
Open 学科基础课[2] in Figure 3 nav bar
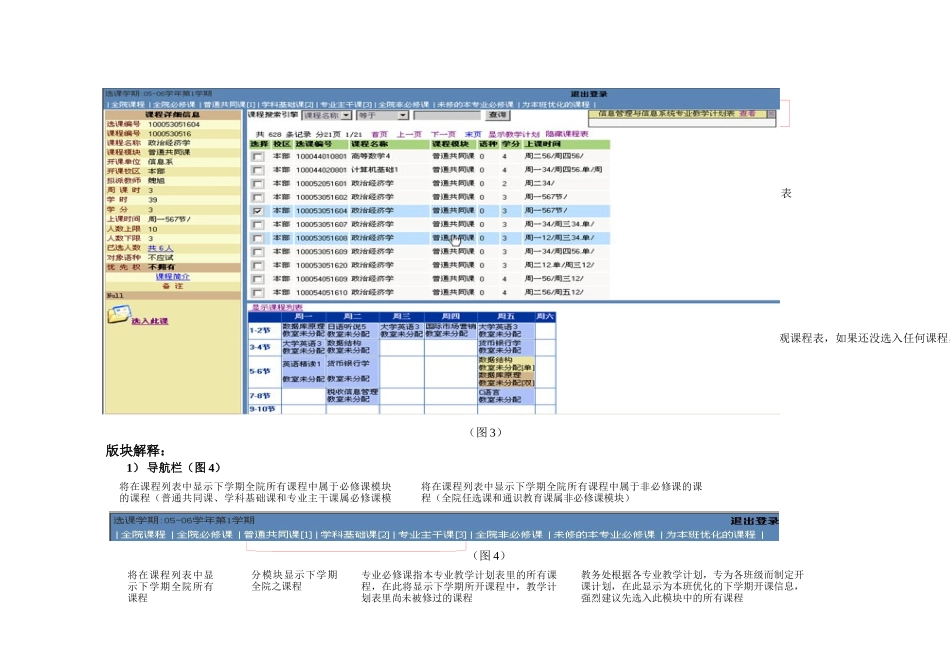(287, 104)
